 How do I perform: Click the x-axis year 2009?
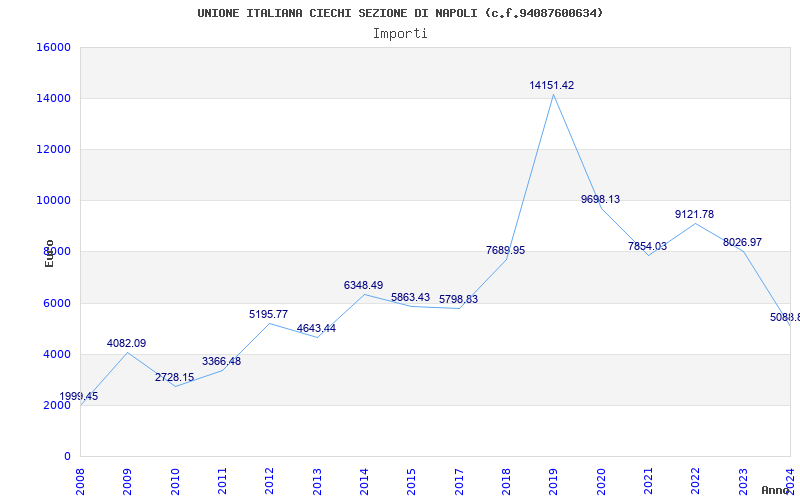point(128,481)
